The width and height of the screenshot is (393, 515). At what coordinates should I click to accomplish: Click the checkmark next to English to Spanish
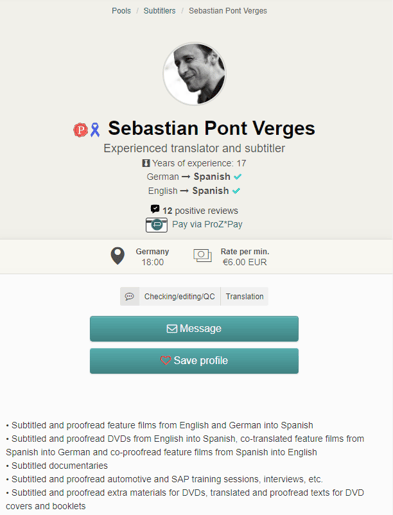point(236,191)
